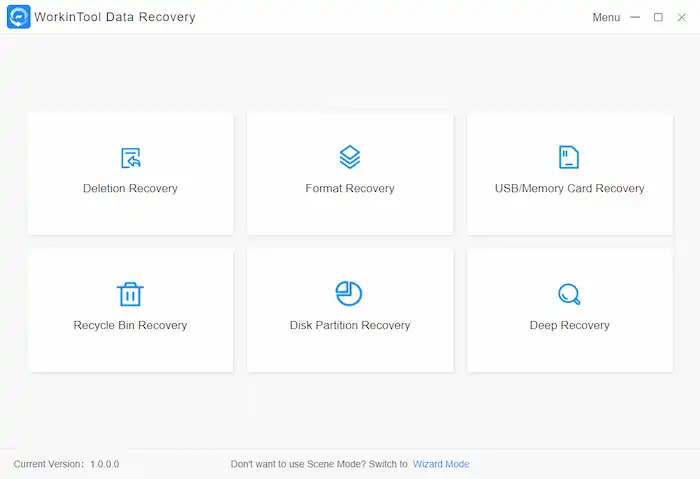Click the USB/Memory Card Recovery card icon
The width and height of the screenshot is (700, 479).
[x=569, y=157]
